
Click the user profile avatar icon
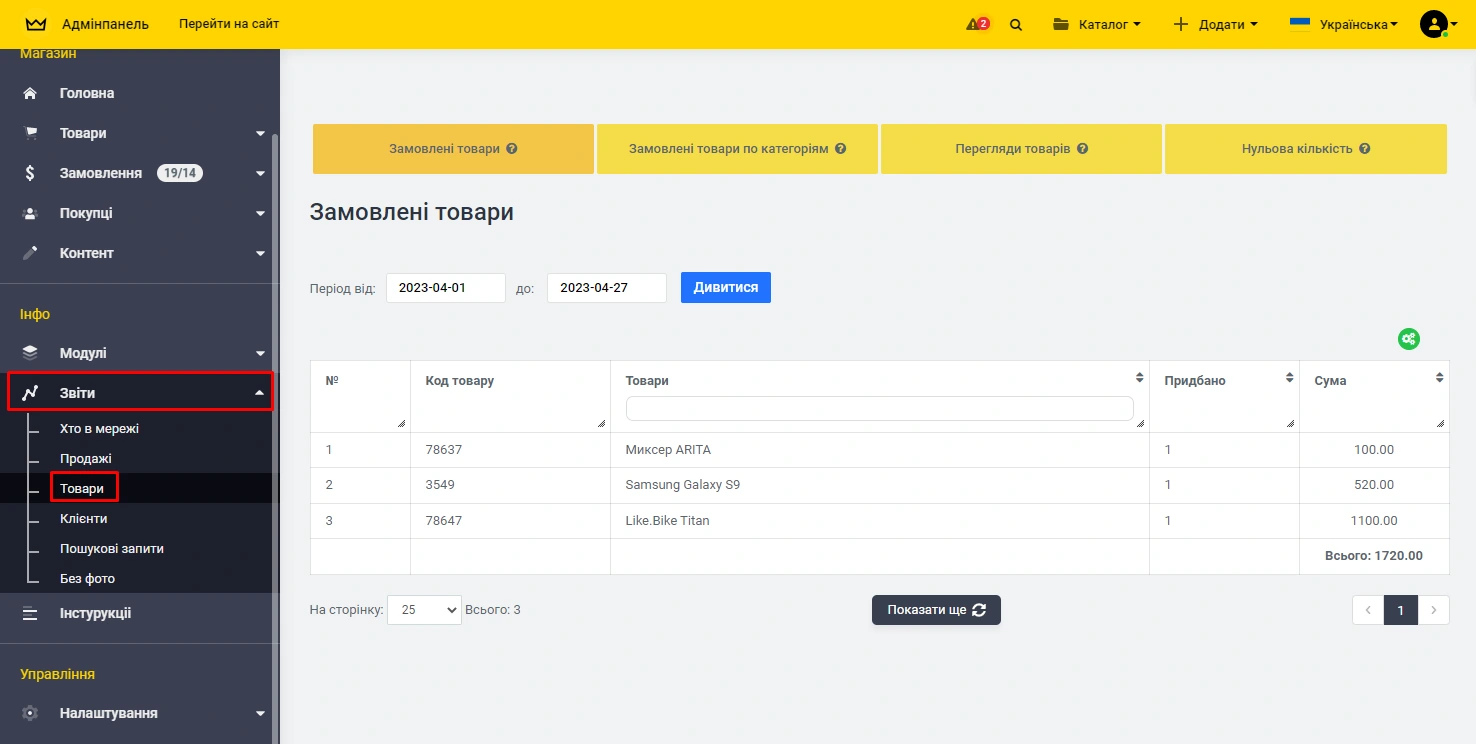click(1433, 24)
